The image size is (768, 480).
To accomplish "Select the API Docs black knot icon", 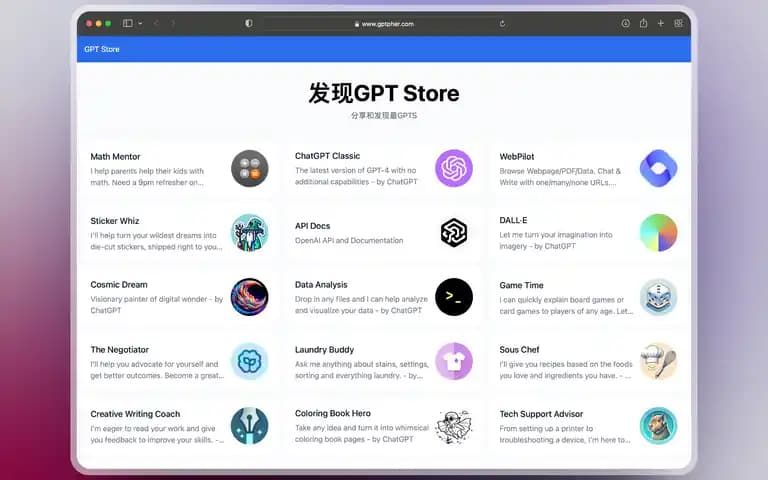I will (x=454, y=233).
